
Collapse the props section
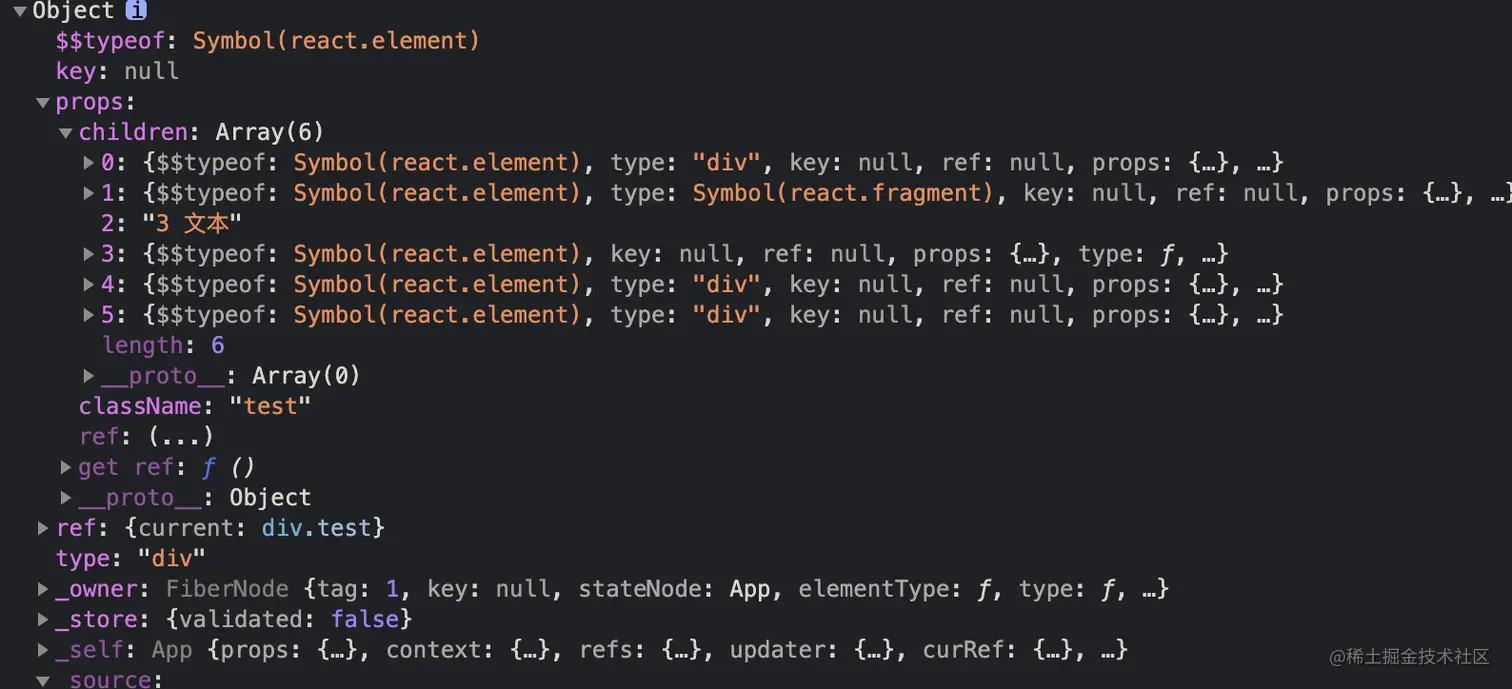click(x=42, y=102)
